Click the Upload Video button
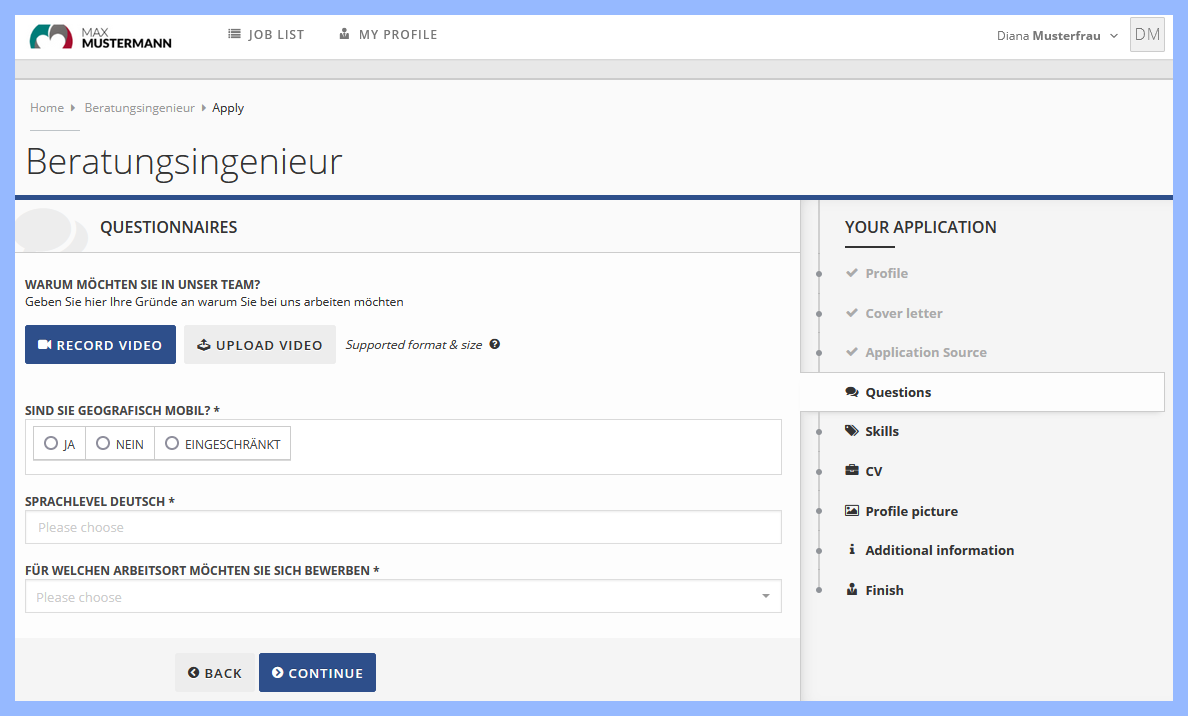This screenshot has height=716, width=1188. tap(260, 345)
